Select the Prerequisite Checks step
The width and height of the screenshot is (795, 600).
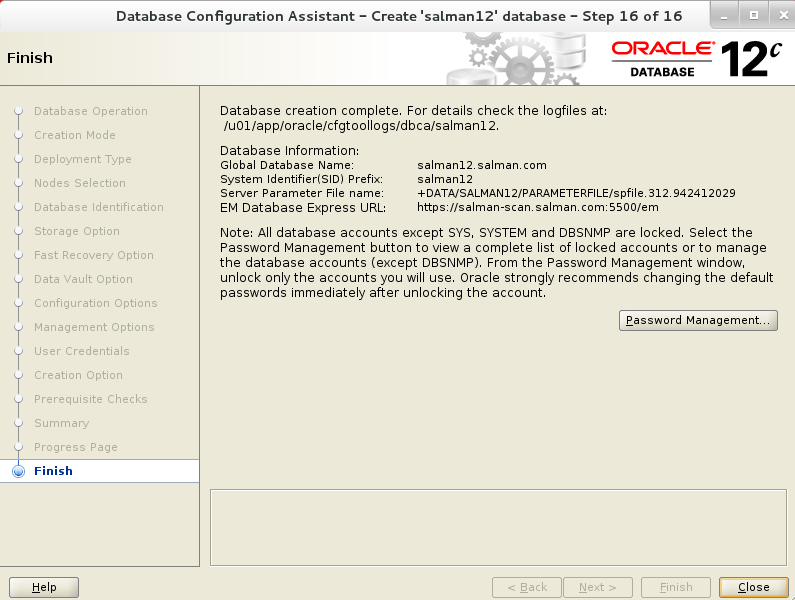coord(91,399)
